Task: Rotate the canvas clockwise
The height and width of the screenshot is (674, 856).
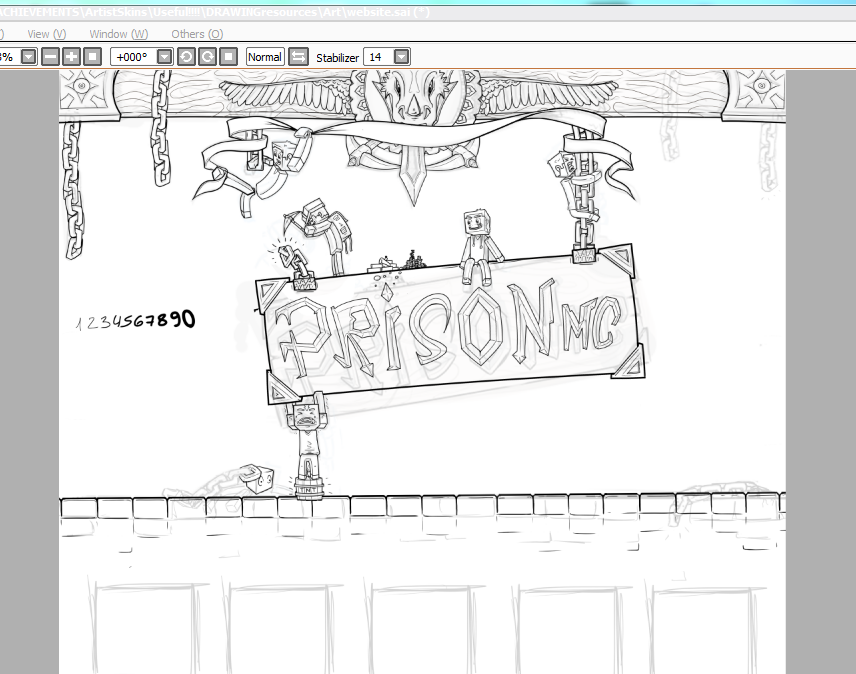Action: click(207, 57)
